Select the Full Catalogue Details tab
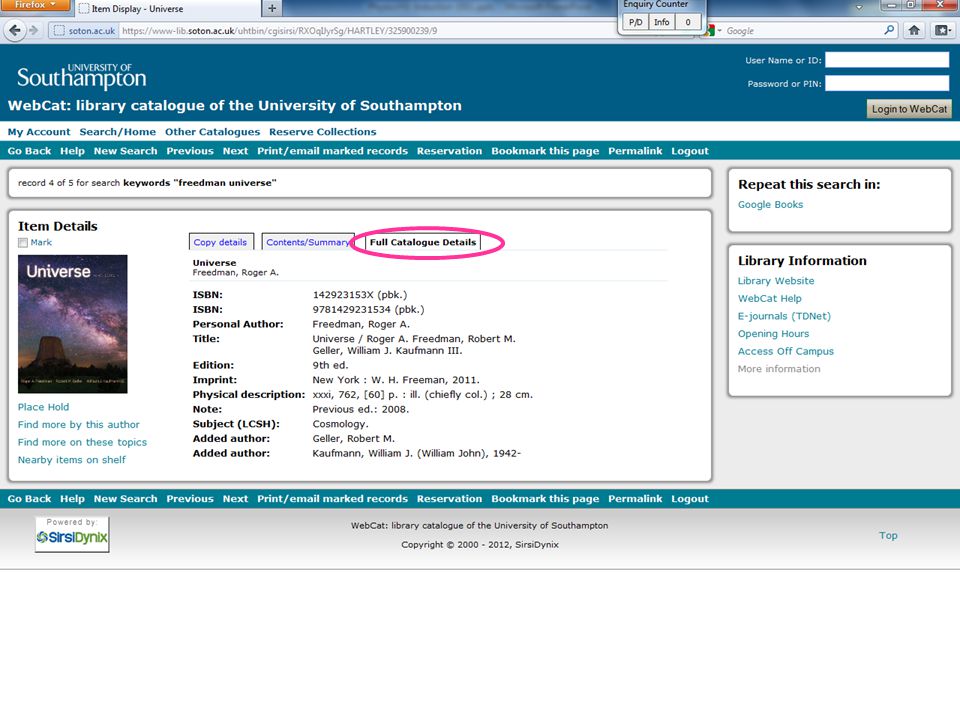 coord(422,242)
